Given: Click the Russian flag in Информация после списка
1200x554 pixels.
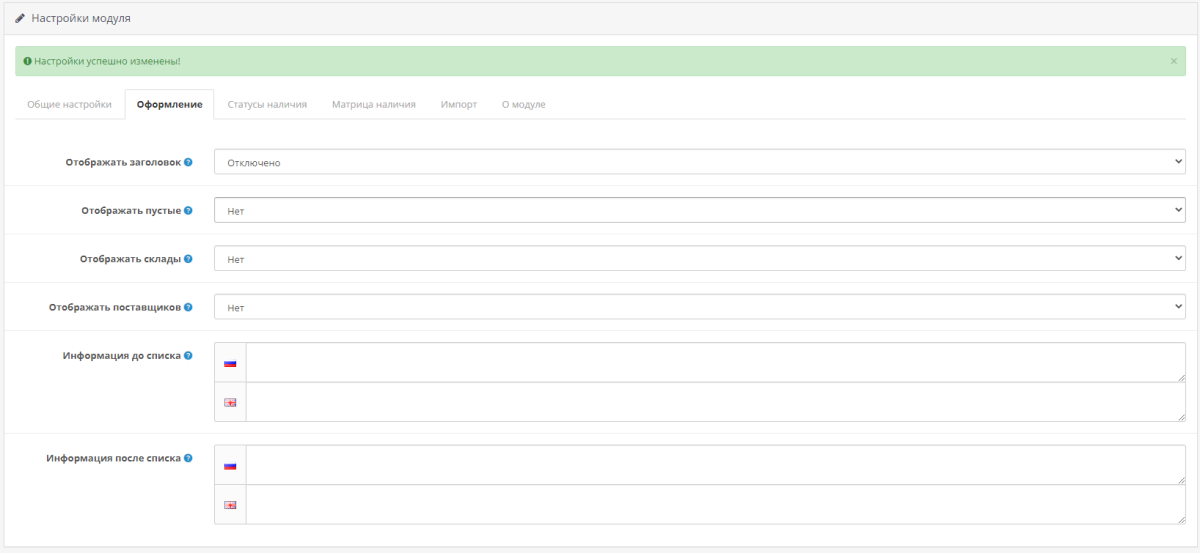Looking at the screenshot, I should 230,466.
